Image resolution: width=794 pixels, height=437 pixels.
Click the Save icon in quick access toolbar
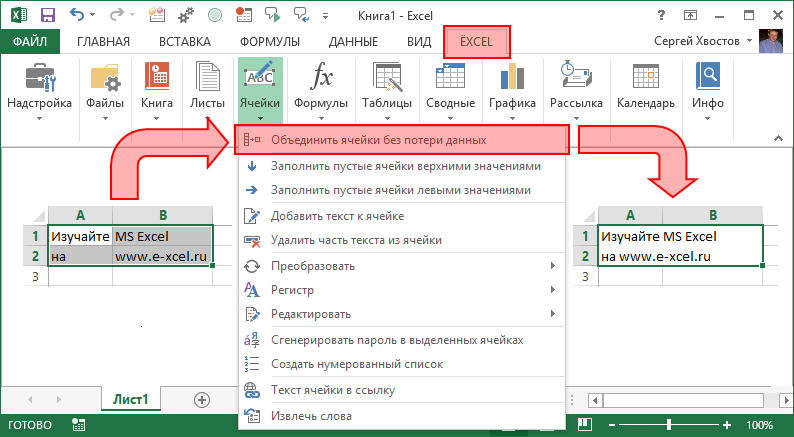tap(48, 15)
